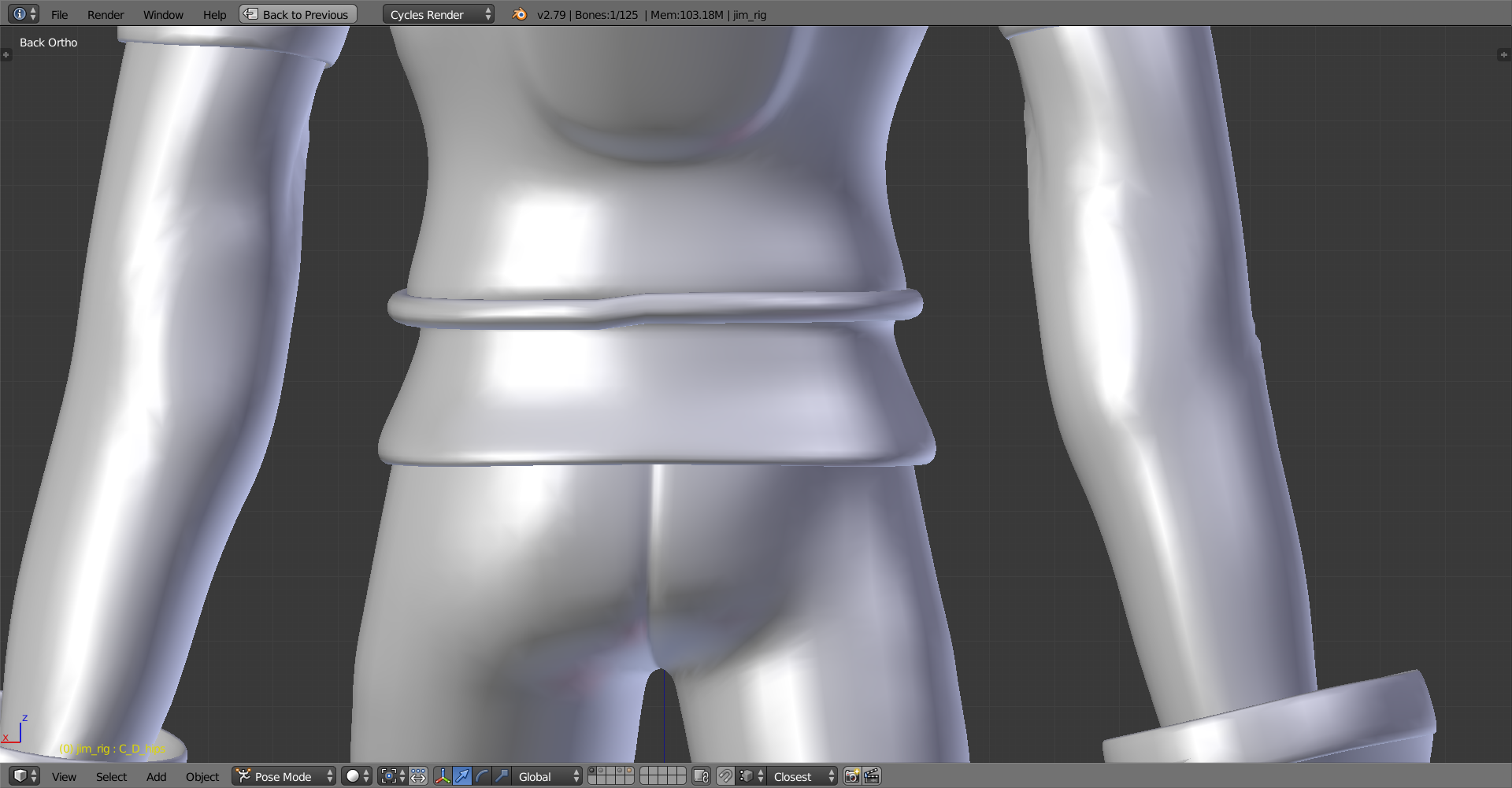Open the Render menu
This screenshot has height=788, width=1512.
[x=106, y=15]
